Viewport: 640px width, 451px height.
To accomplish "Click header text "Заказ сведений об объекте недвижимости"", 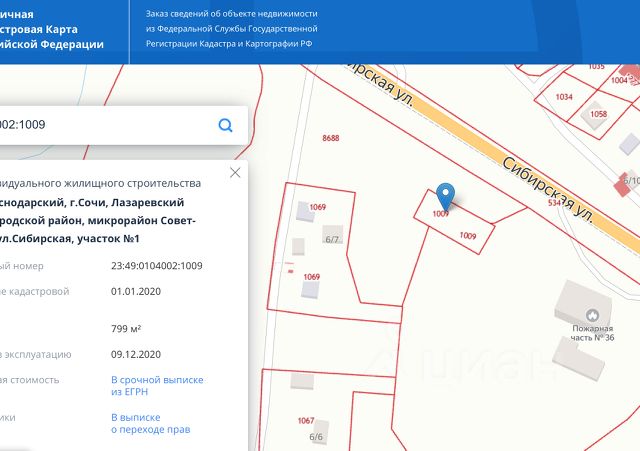I will [231, 14].
